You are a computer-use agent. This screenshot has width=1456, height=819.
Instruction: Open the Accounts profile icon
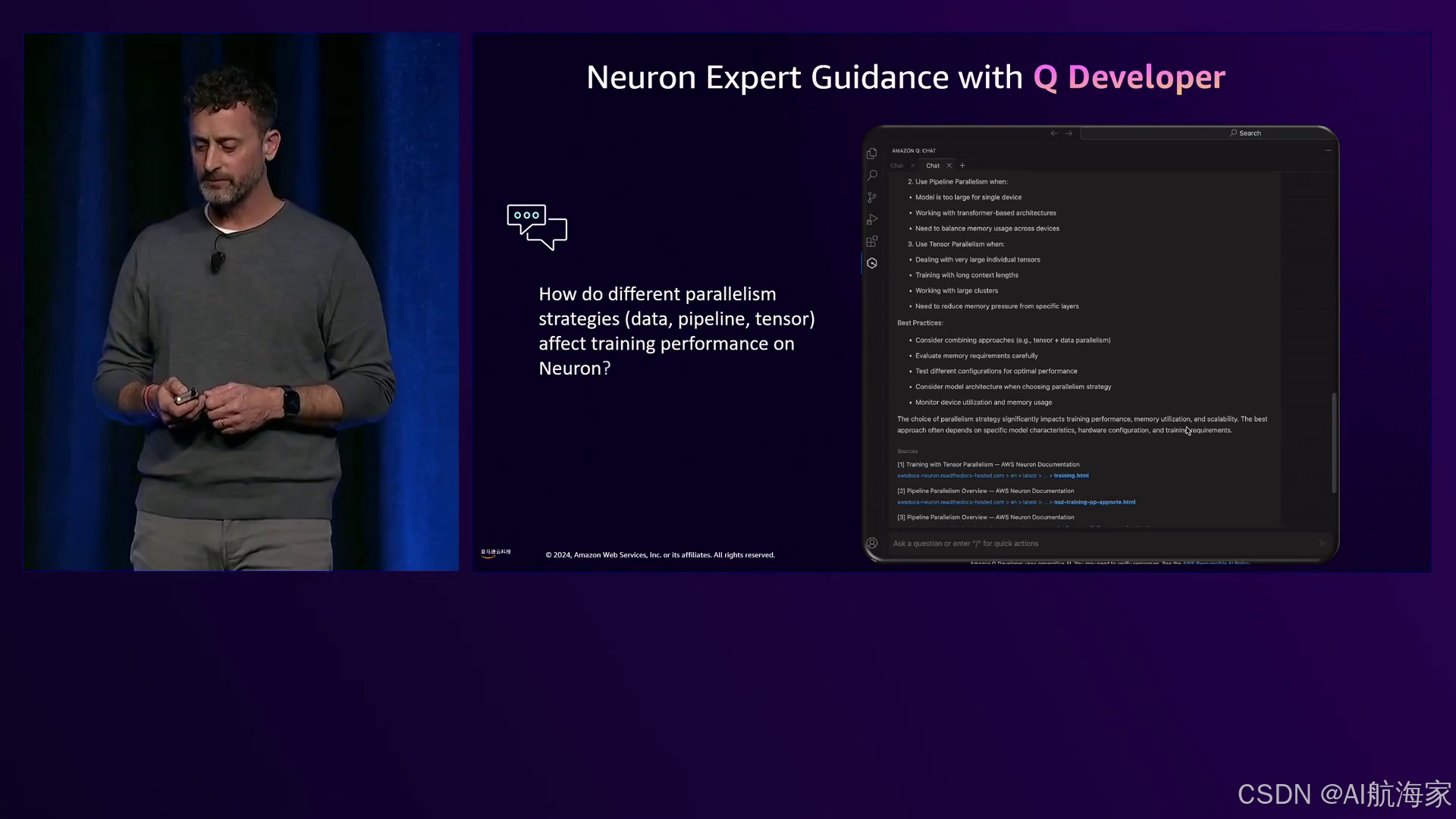click(872, 543)
